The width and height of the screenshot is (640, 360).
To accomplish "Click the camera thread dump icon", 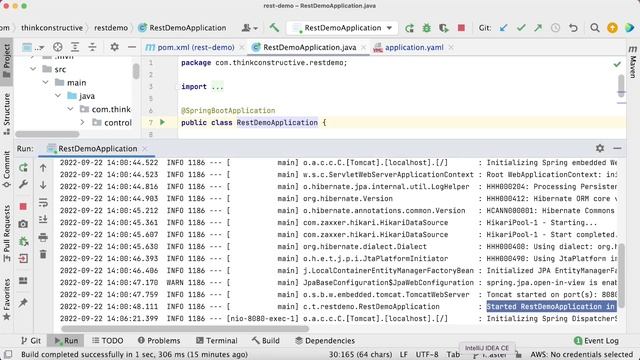I will pos(23,224).
